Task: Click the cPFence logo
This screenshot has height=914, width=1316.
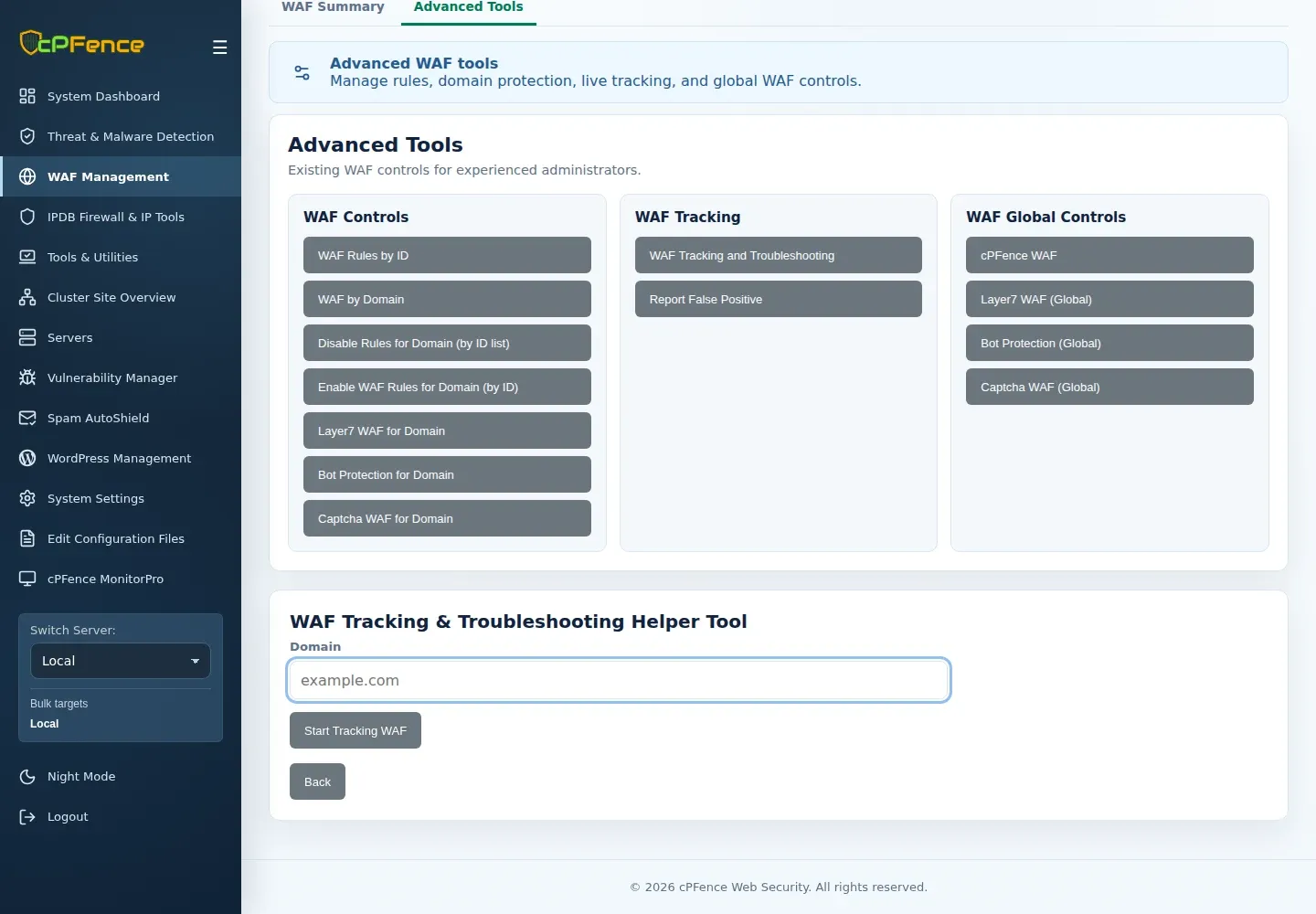Action: click(82, 43)
